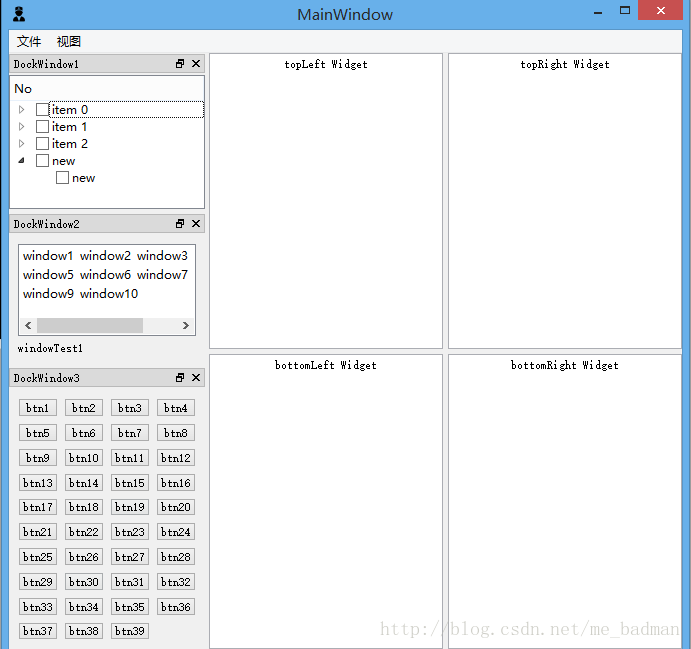Open the 视图 menu
Screen dimensions: 691x649
click(x=69, y=41)
